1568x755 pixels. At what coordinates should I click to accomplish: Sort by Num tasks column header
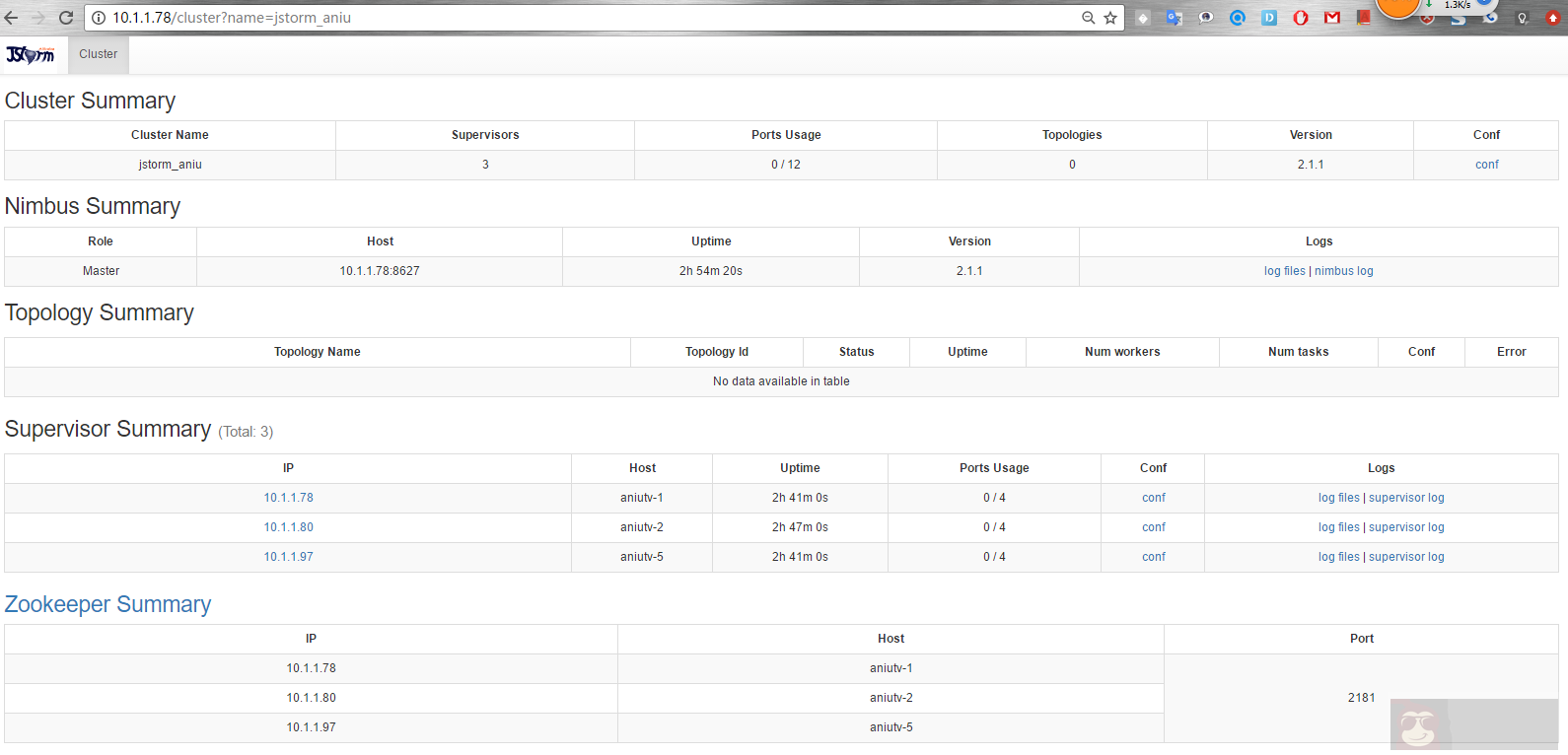point(1298,352)
